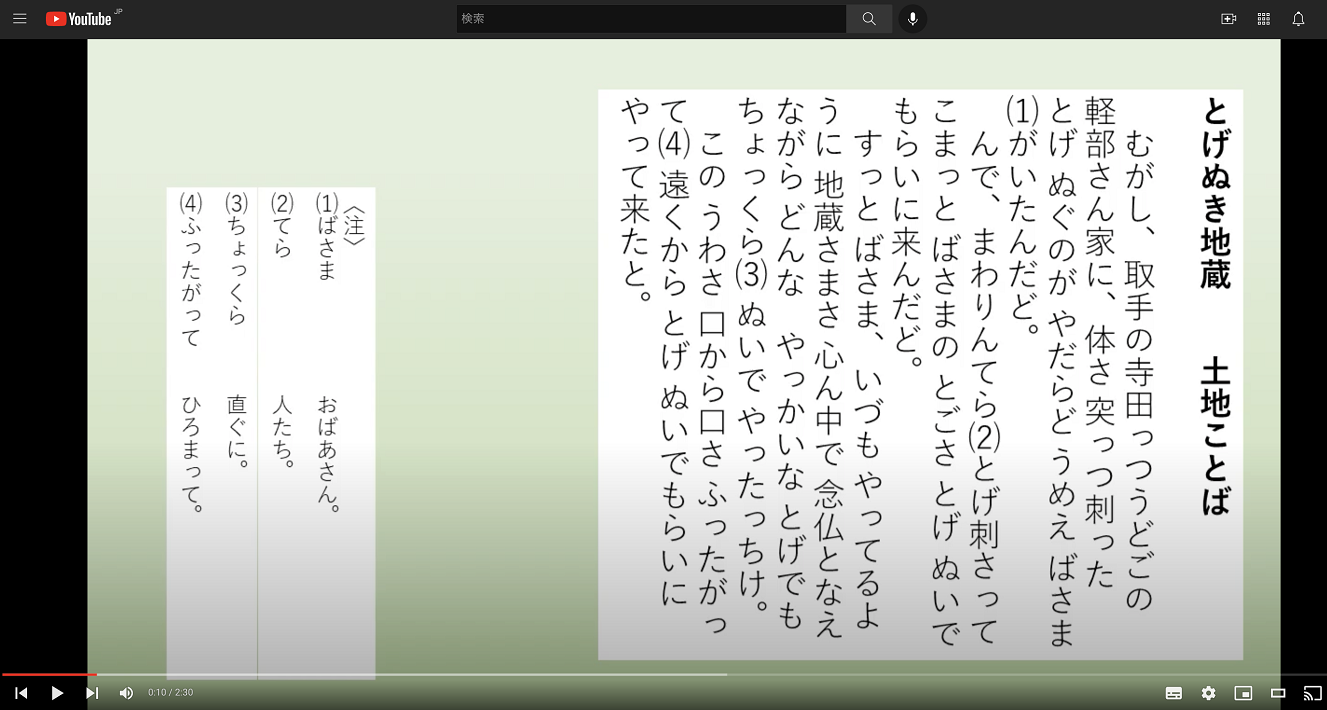Switch to miniplayer mode
This screenshot has width=1327, height=710.
coord(1243,693)
